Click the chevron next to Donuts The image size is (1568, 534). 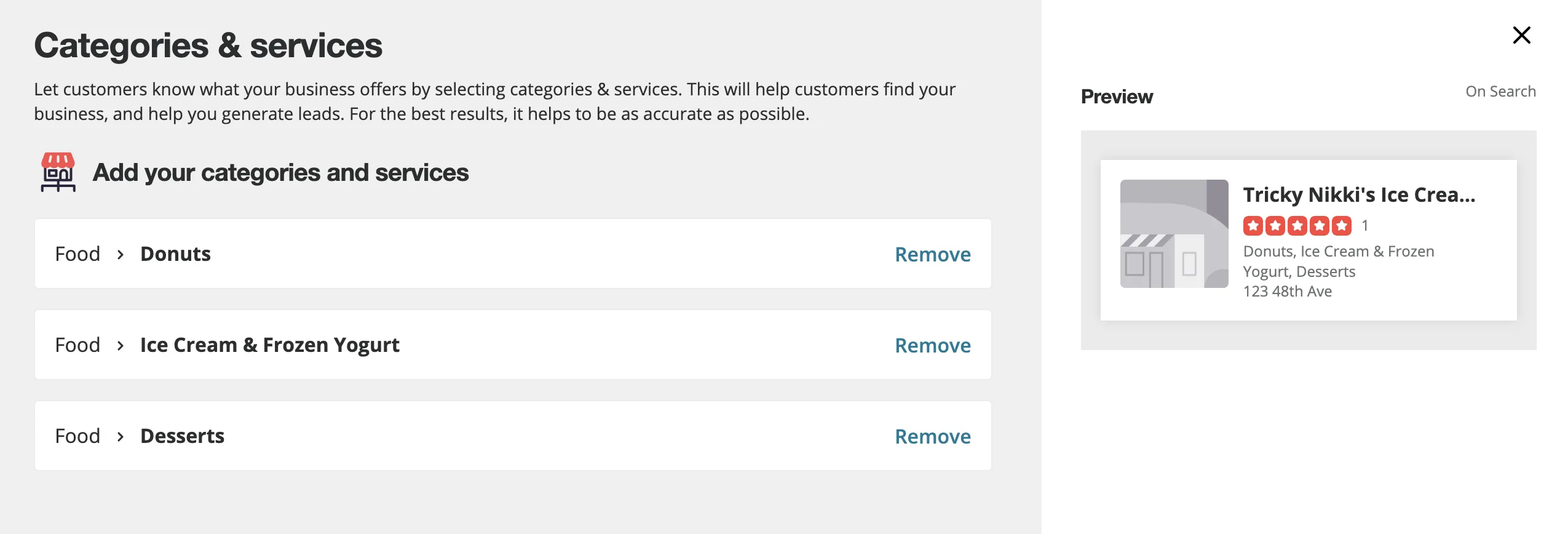coord(121,254)
